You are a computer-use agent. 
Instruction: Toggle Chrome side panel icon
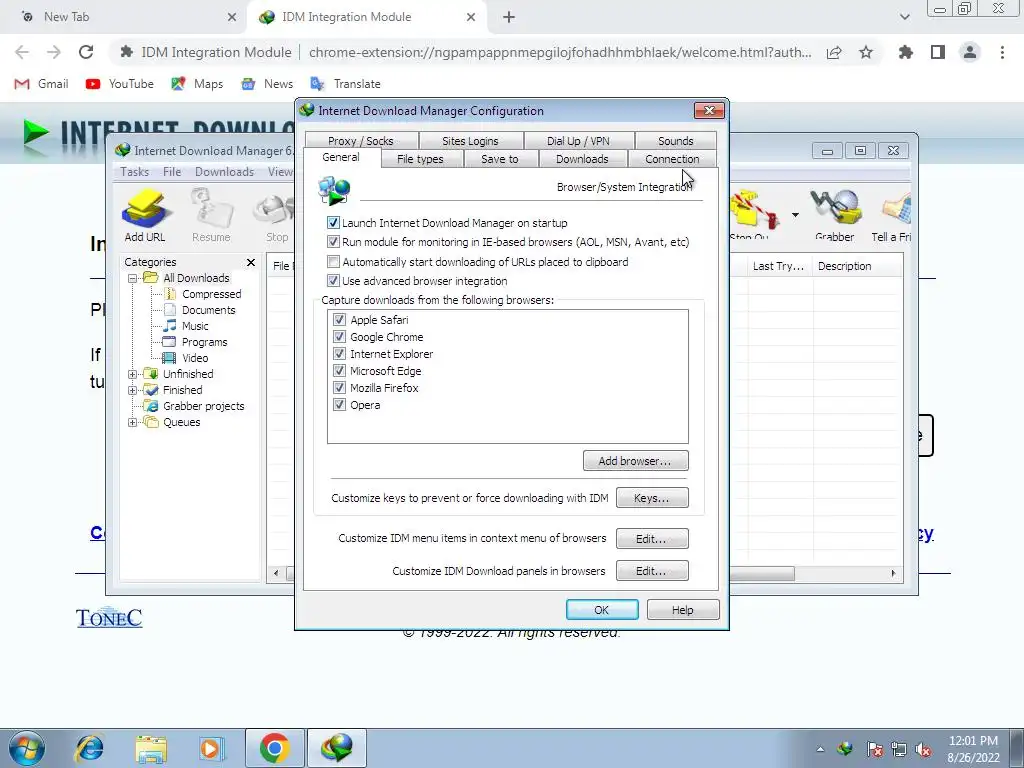938,52
